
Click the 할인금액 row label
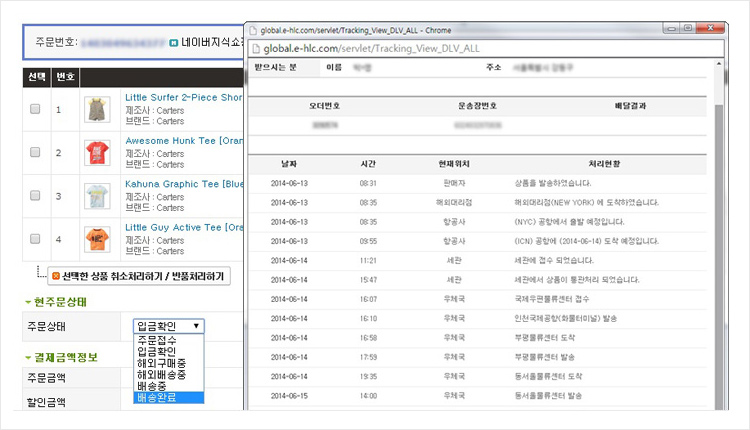tap(46, 402)
